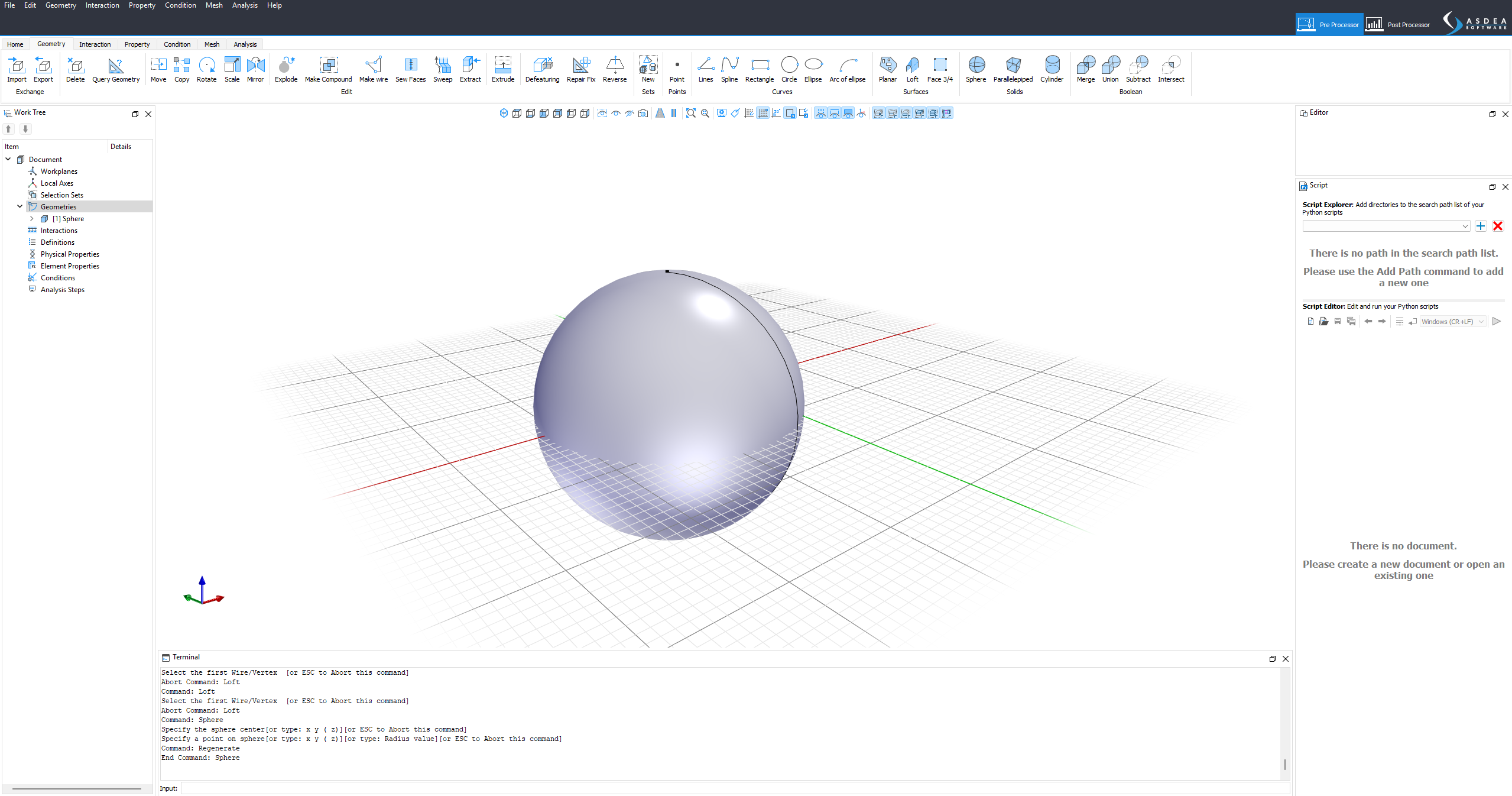Collapse the Geometries tree node
This screenshot has height=796, width=1512.
[x=20, y=206]
